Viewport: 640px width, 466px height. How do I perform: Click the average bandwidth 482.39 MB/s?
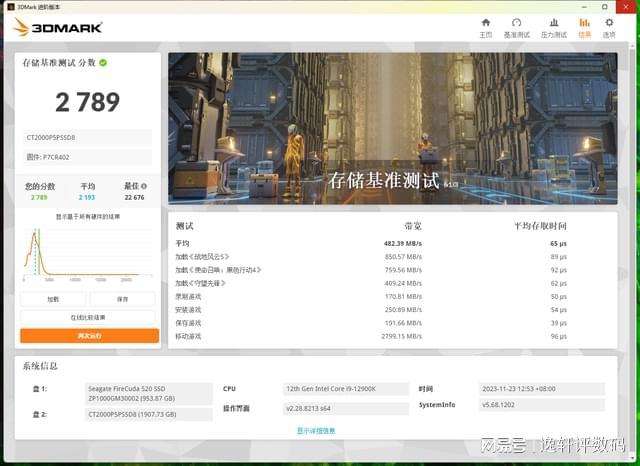403,244
